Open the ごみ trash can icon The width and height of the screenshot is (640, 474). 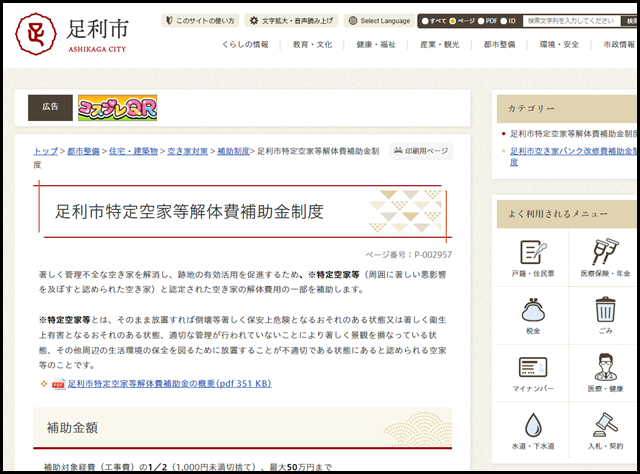(604, 314)
